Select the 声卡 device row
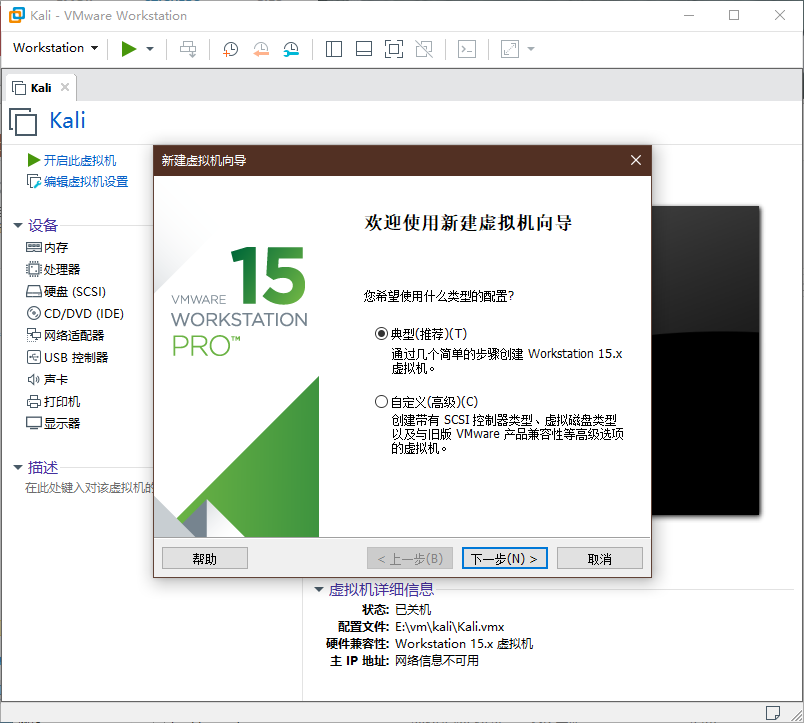This screenshot has width=804, height=723. click(x=47, y=379)
